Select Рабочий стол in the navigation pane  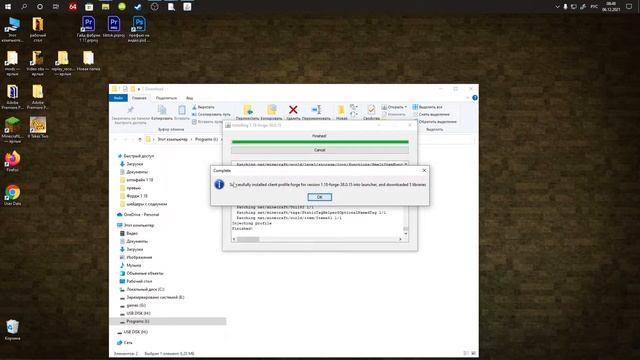click(x=139, y=281)
